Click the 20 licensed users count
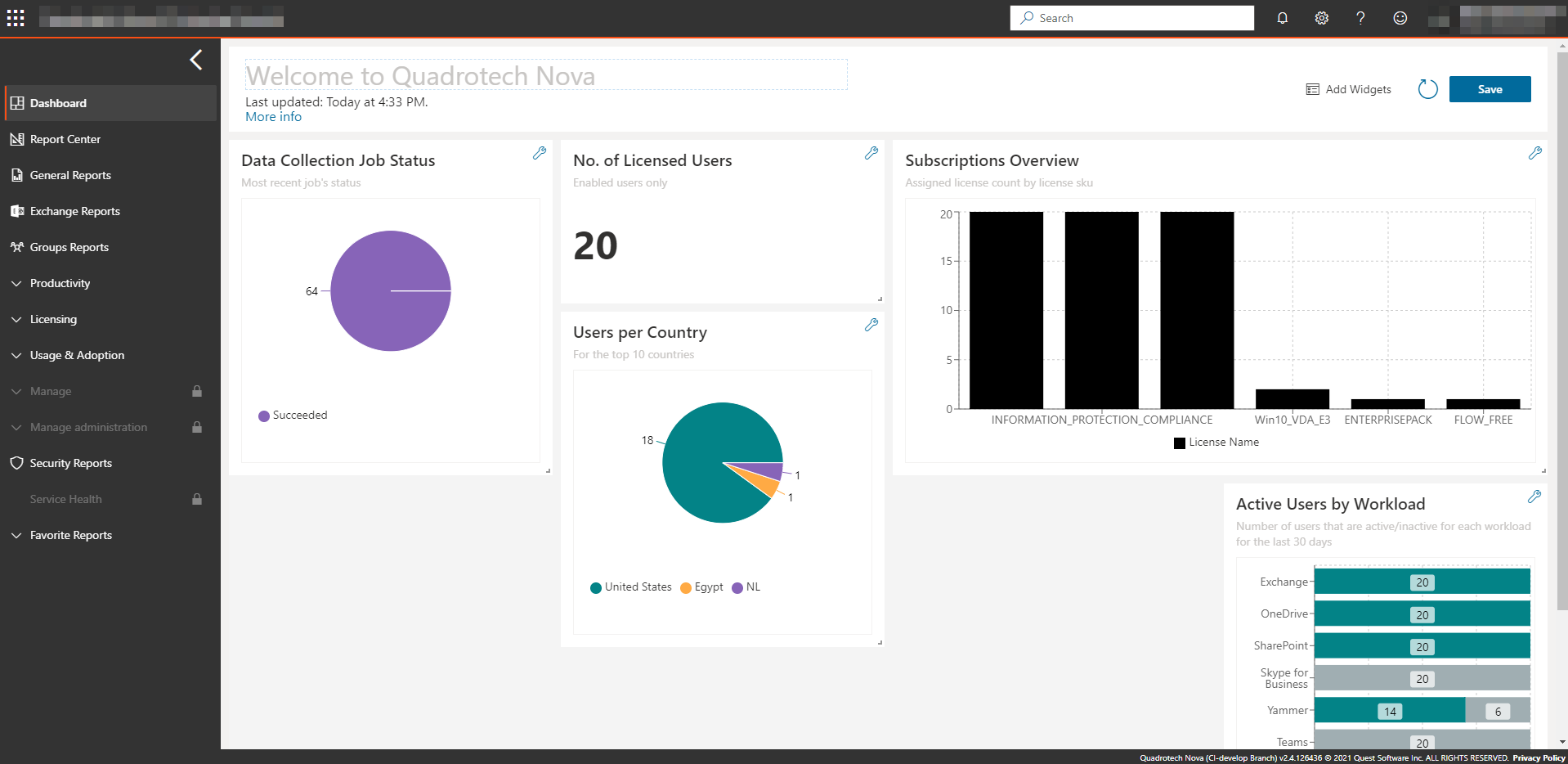Image resolution: width=1568 pixels, height=764 pixels. point(595,246)
